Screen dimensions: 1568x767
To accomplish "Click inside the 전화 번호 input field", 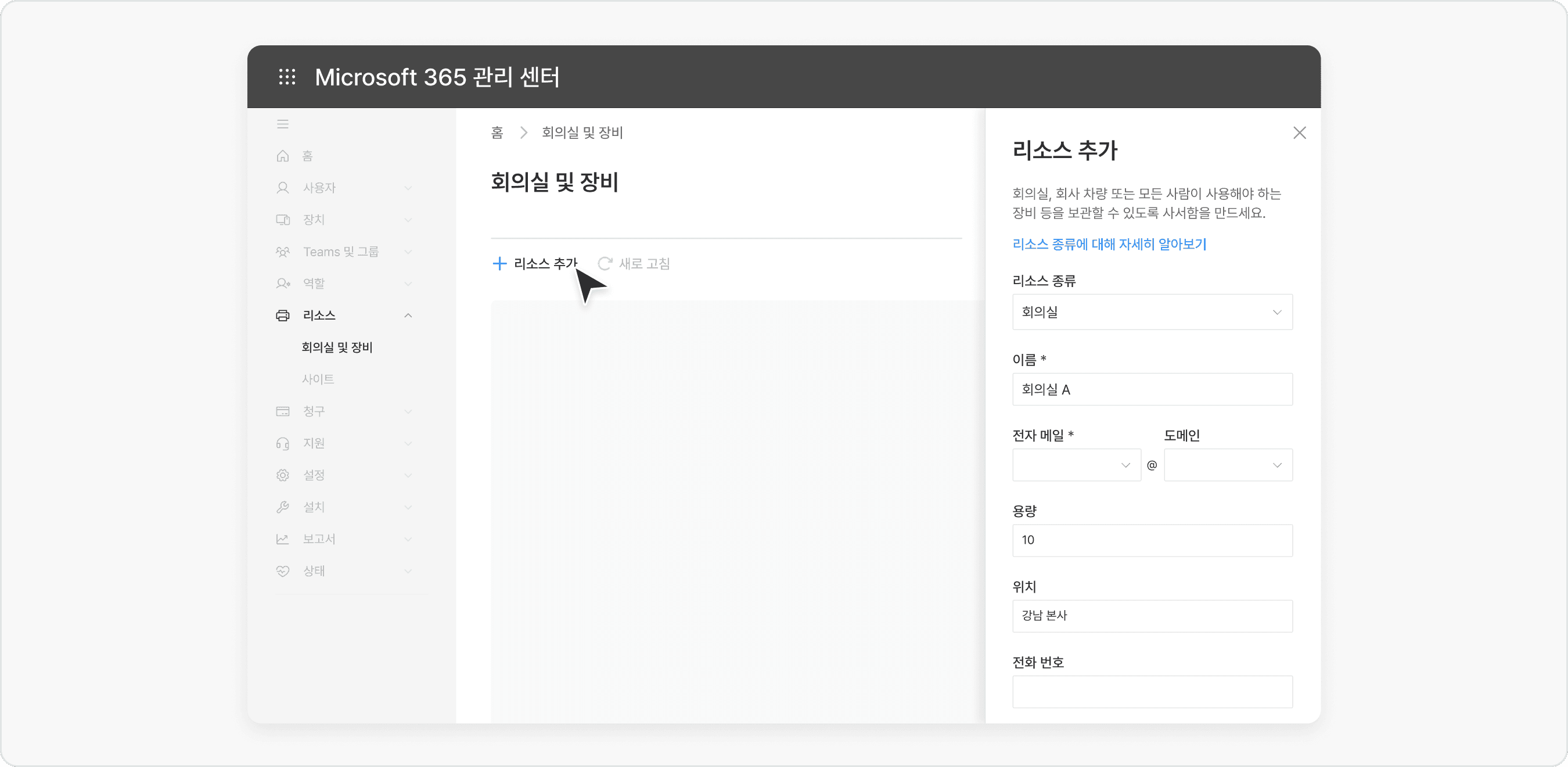I will tap(1151, 691).
